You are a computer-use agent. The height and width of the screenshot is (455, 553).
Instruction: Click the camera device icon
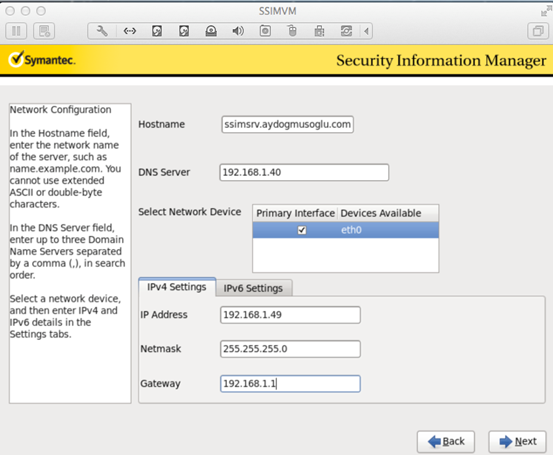(x=265, y=31)
